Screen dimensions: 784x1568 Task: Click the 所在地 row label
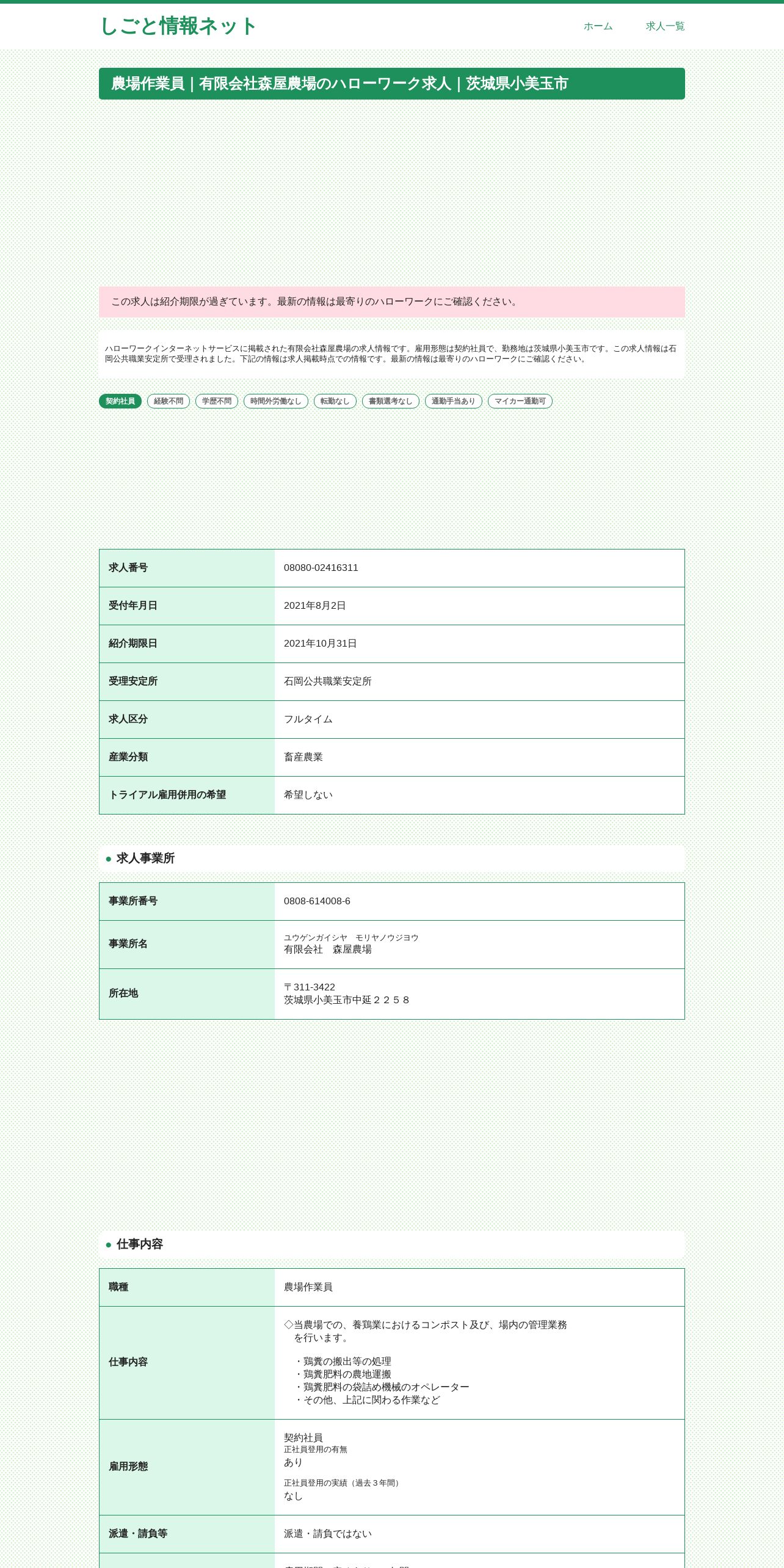click(123, 993)
